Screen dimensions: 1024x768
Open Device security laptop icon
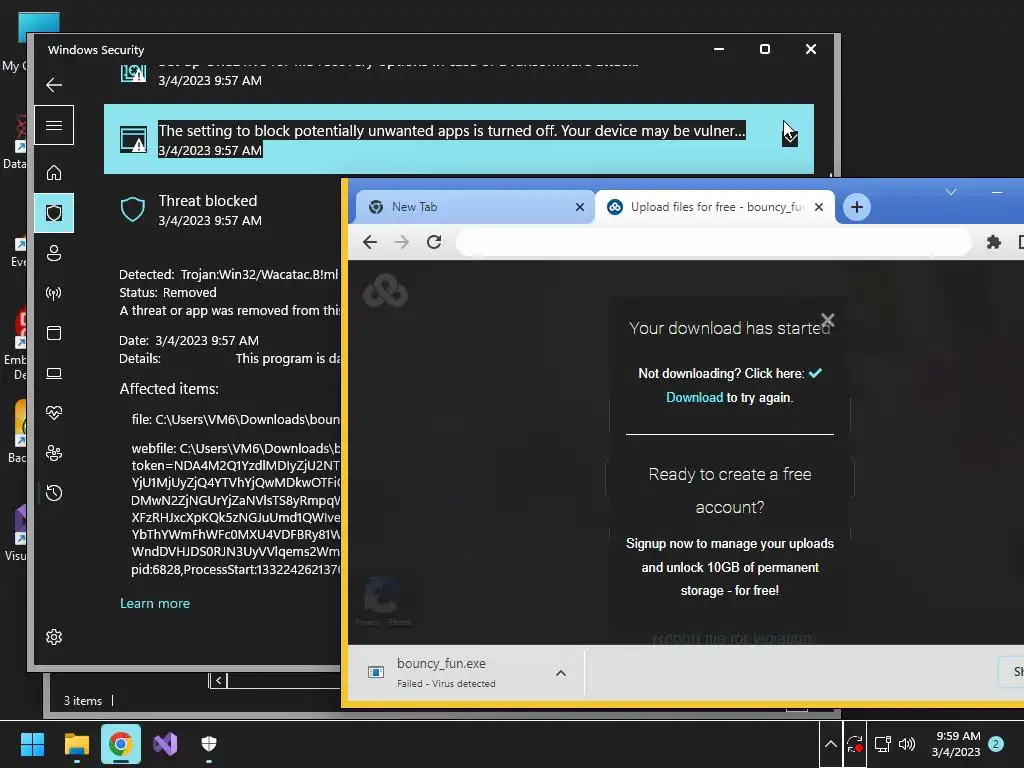click(x=54, y=373)
